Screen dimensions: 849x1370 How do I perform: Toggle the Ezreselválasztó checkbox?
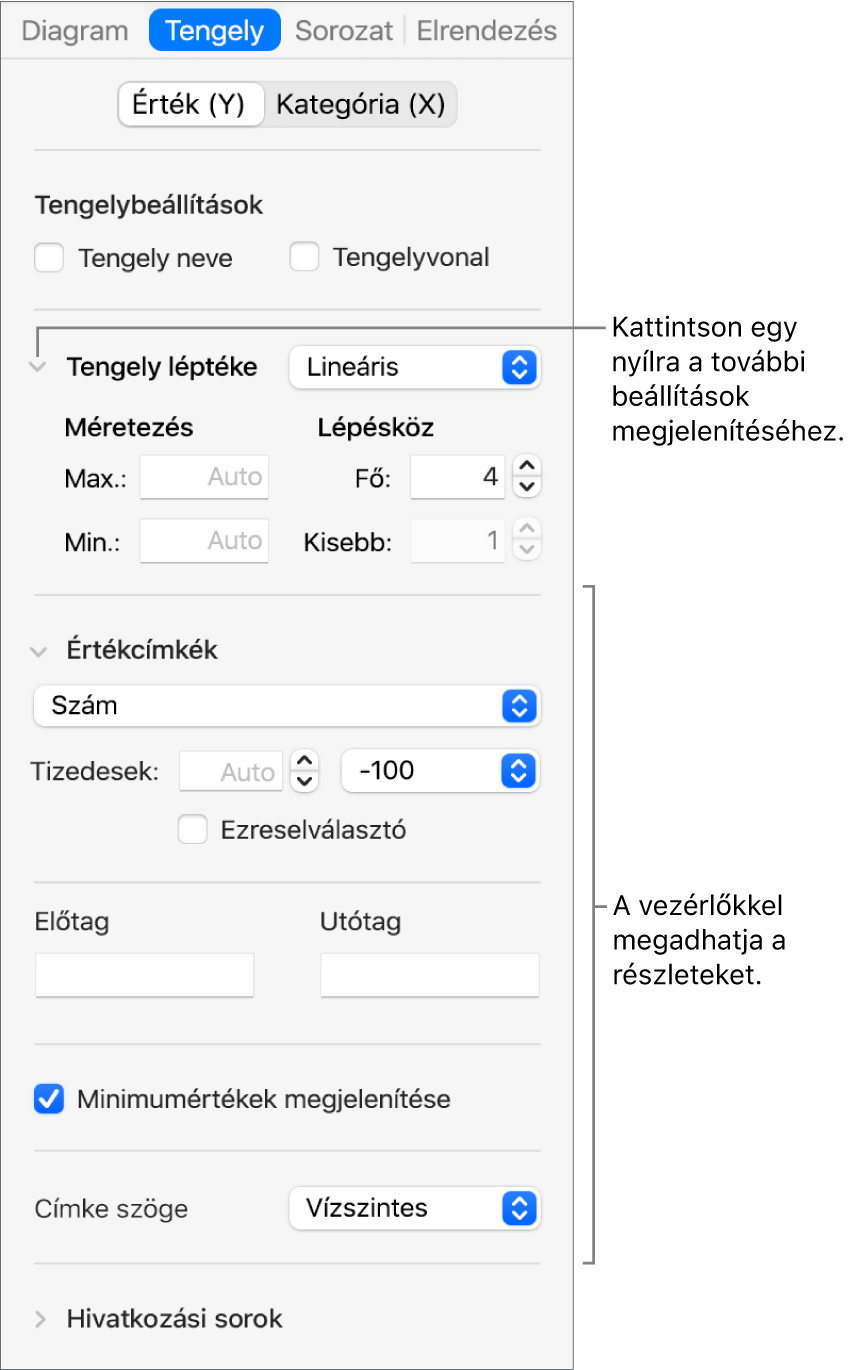coord(193,830)
